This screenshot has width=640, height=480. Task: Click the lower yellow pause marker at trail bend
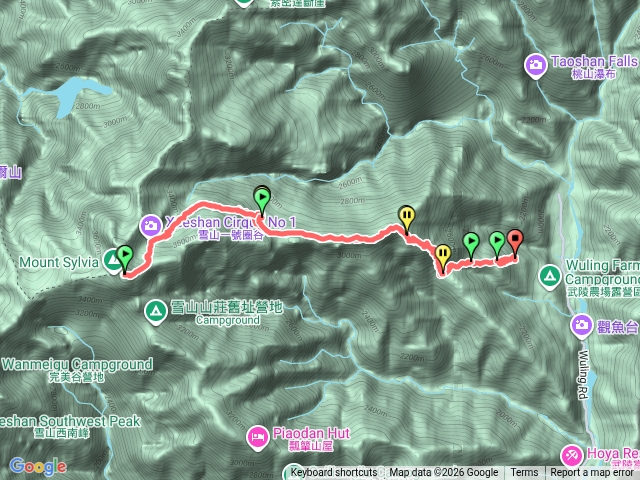[x=442, y=256]
